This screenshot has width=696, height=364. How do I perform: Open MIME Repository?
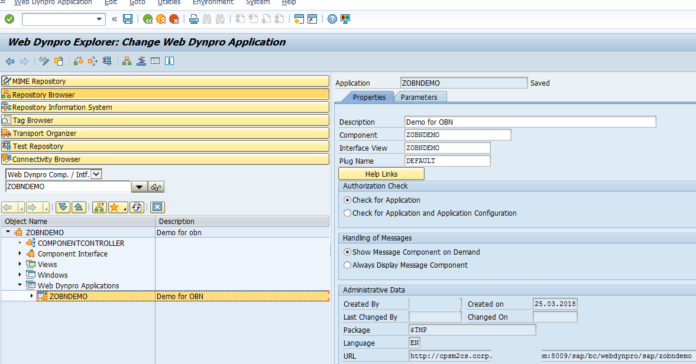point(165,81)
